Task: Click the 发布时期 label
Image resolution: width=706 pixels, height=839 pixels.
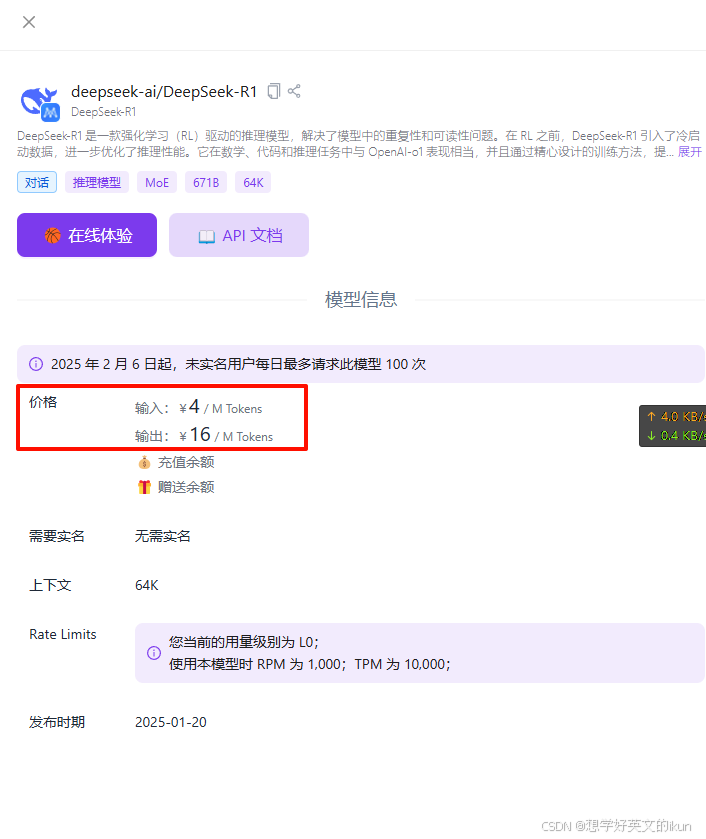Action: [x=57, y=722]
